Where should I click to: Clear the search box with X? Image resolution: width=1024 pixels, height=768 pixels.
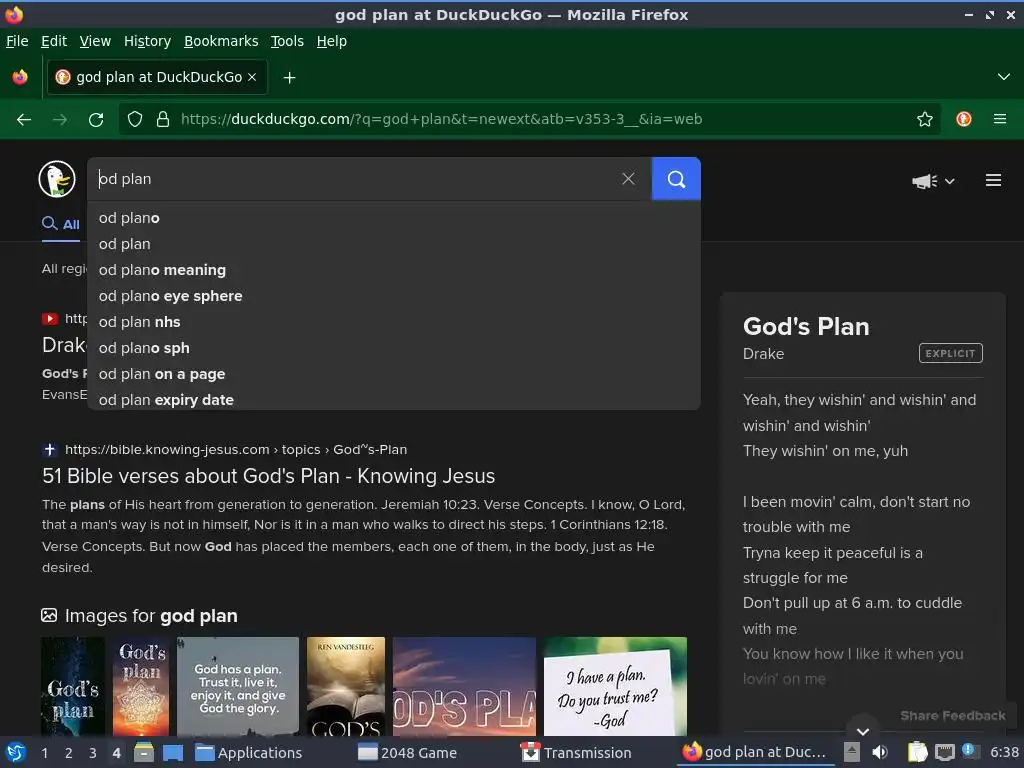628,179
